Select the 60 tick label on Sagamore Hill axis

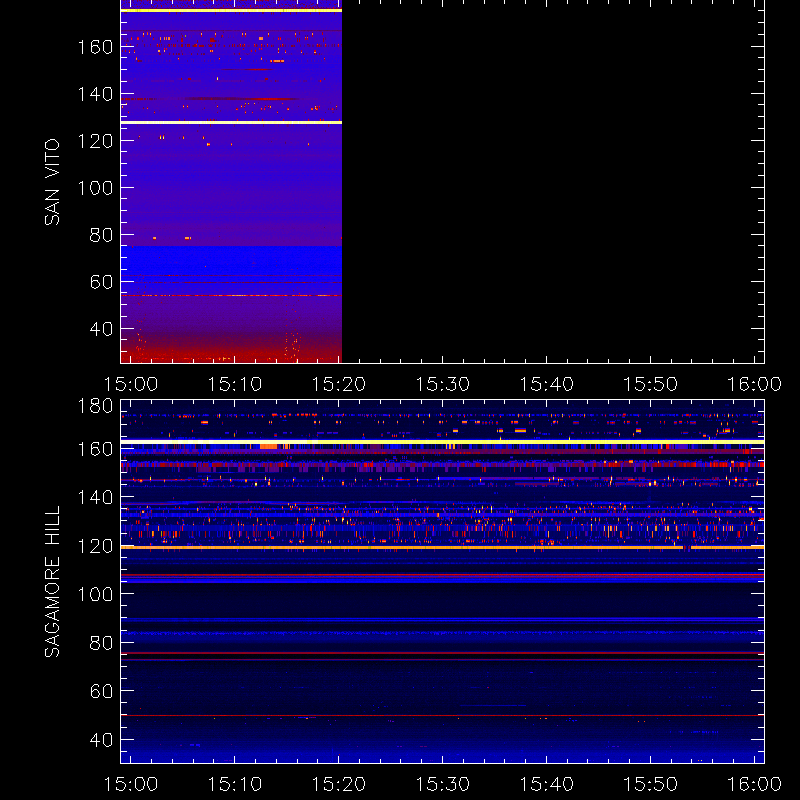point(101,691)
